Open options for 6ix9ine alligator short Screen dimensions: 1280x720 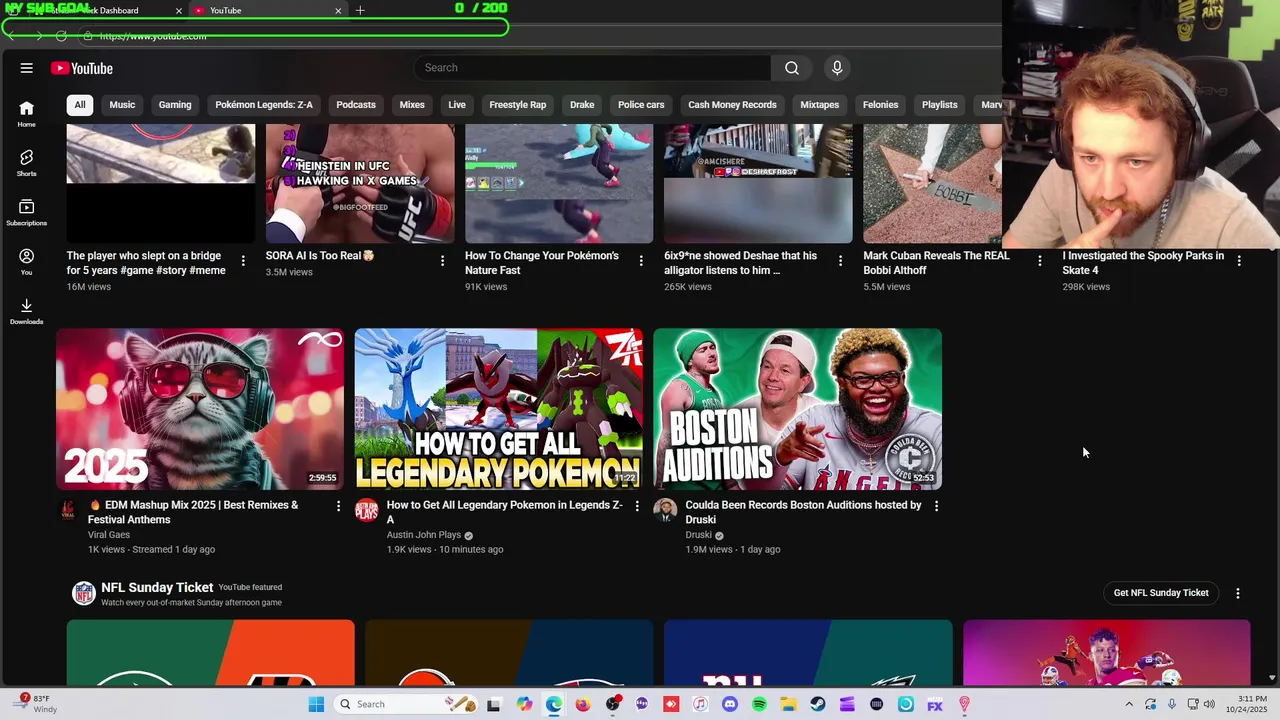click(840, 260)
